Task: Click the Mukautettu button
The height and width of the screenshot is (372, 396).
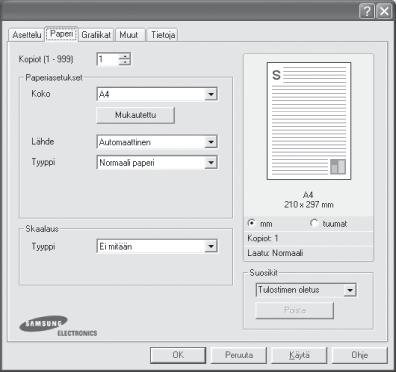Action: pos(135,115)
